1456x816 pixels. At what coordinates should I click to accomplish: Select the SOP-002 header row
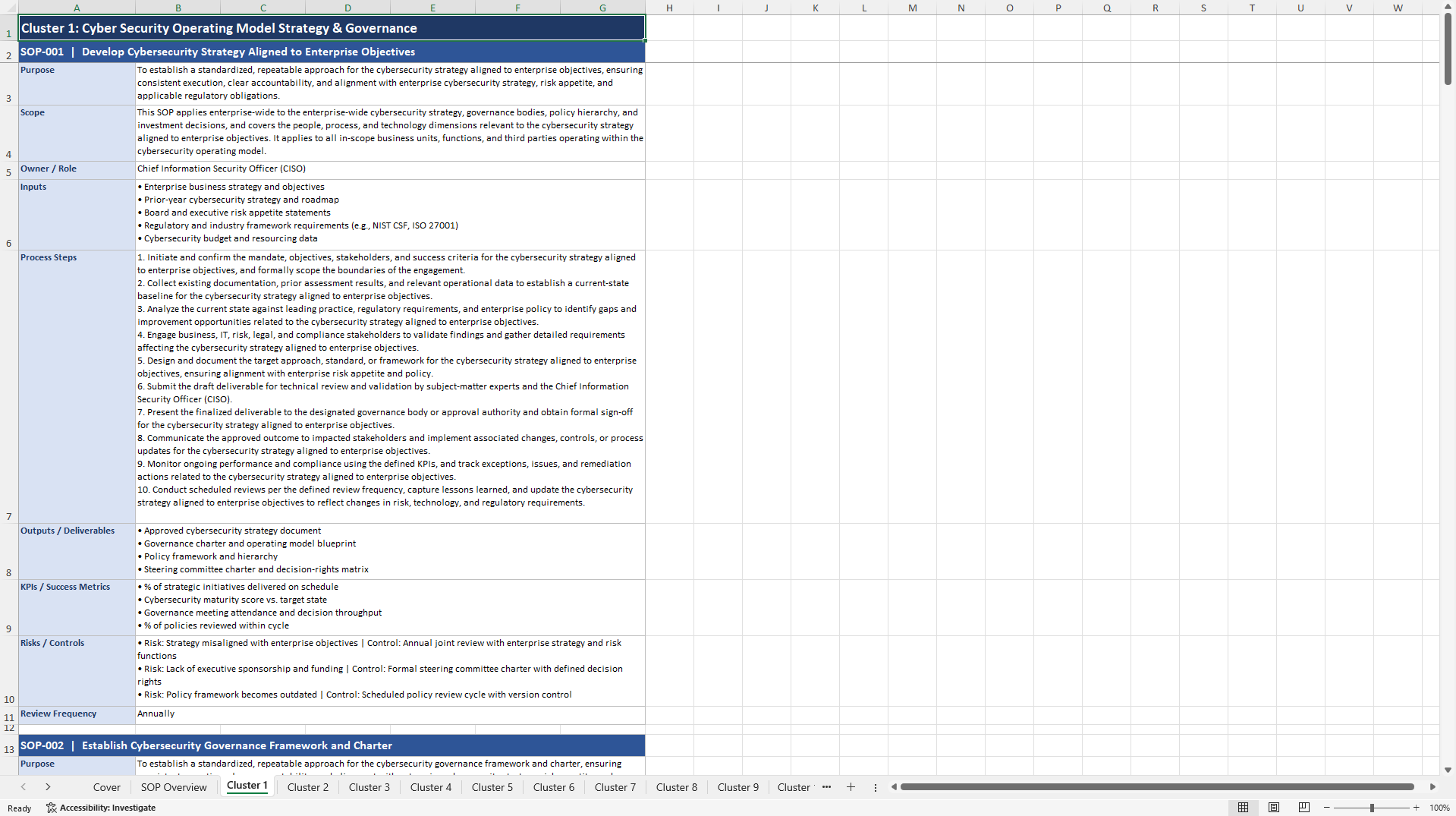[x=332, y=745]
